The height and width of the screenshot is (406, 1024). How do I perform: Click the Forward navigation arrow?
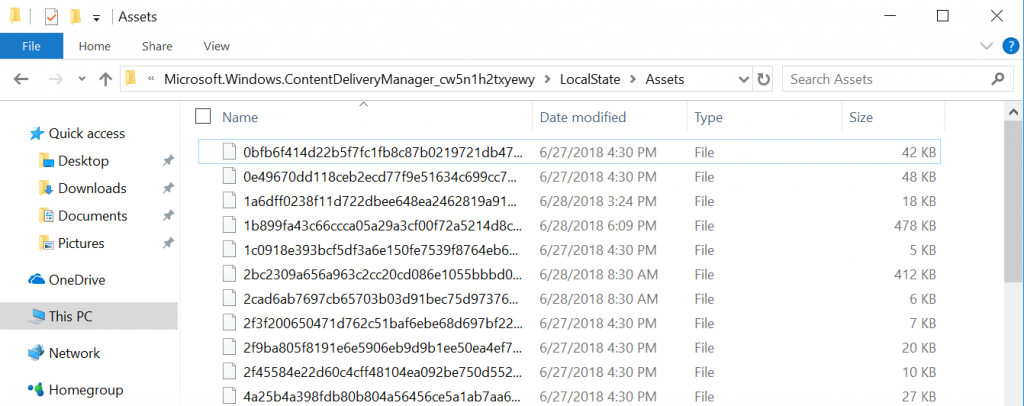click(x=56, y=80)
